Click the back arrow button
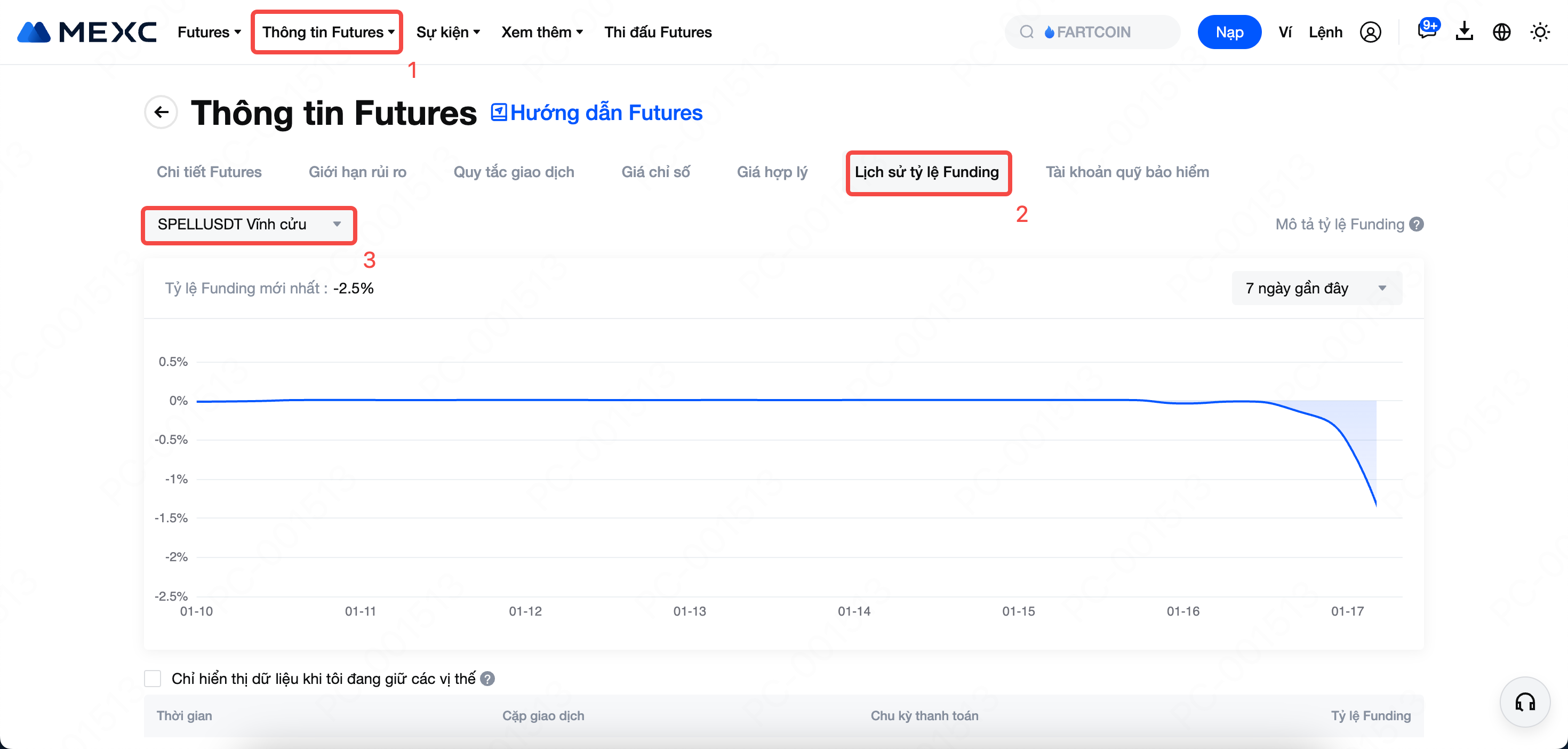Image resolution: width=1568 pixels, height=749 pixels. click(161, 112)
